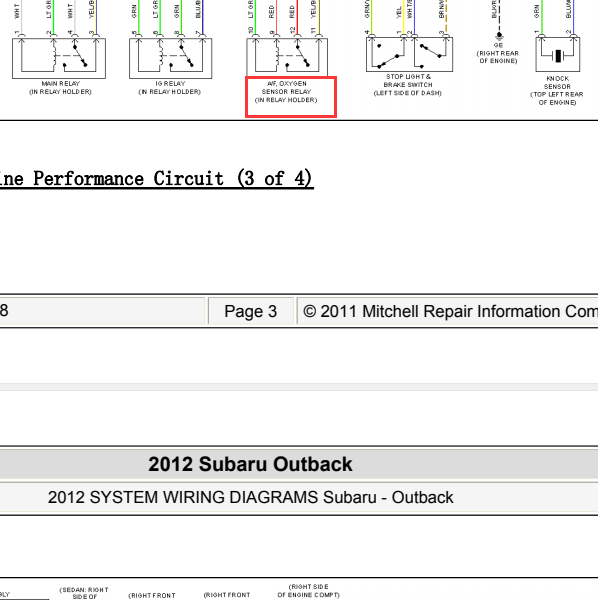Screen dimensions: 598x600
Task: Click the IG Relay schematic symbol
Action: tap(171, 58)
